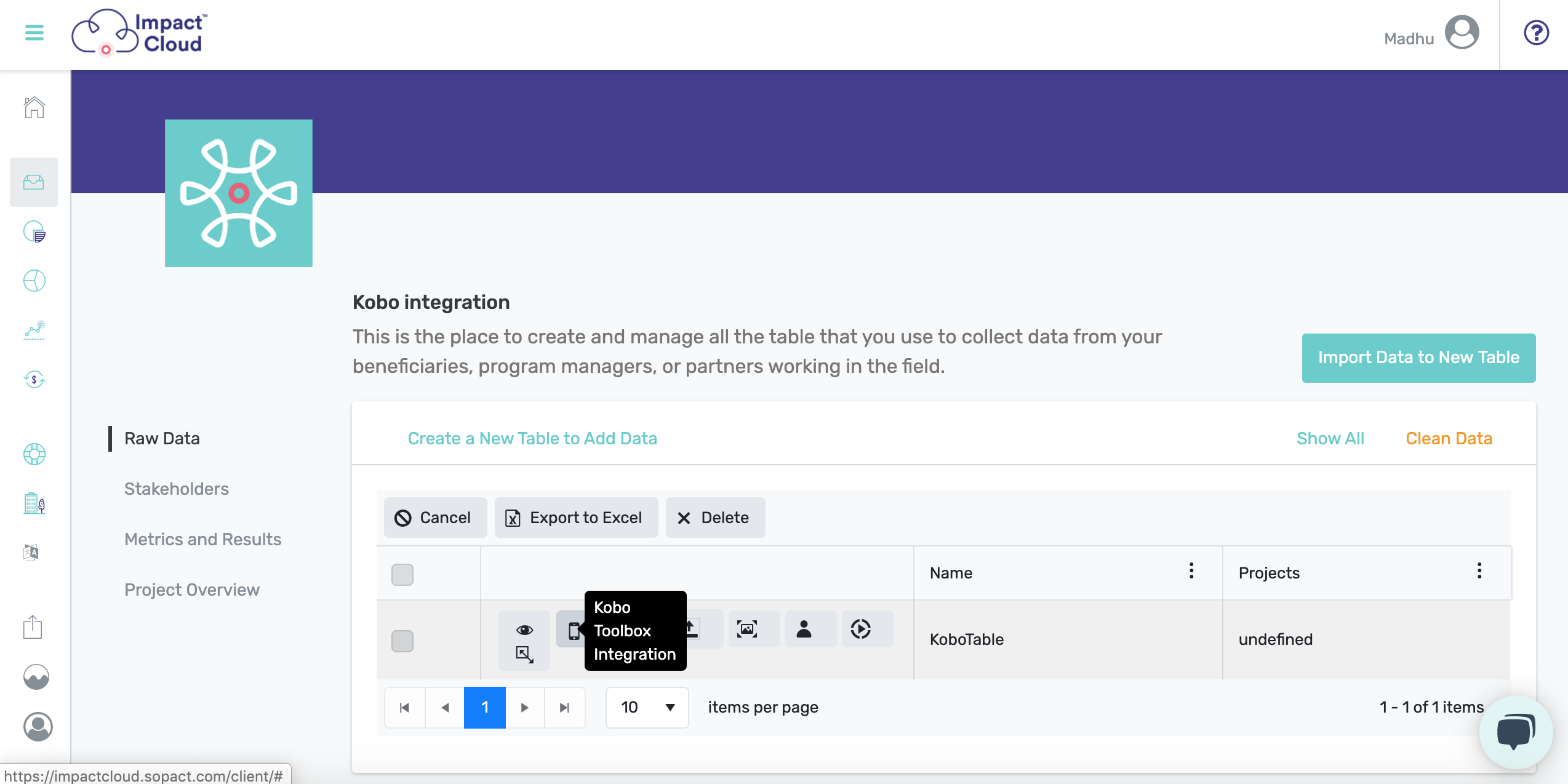
Task: Open the Name column options menu
Action: tap(1191, 571)
